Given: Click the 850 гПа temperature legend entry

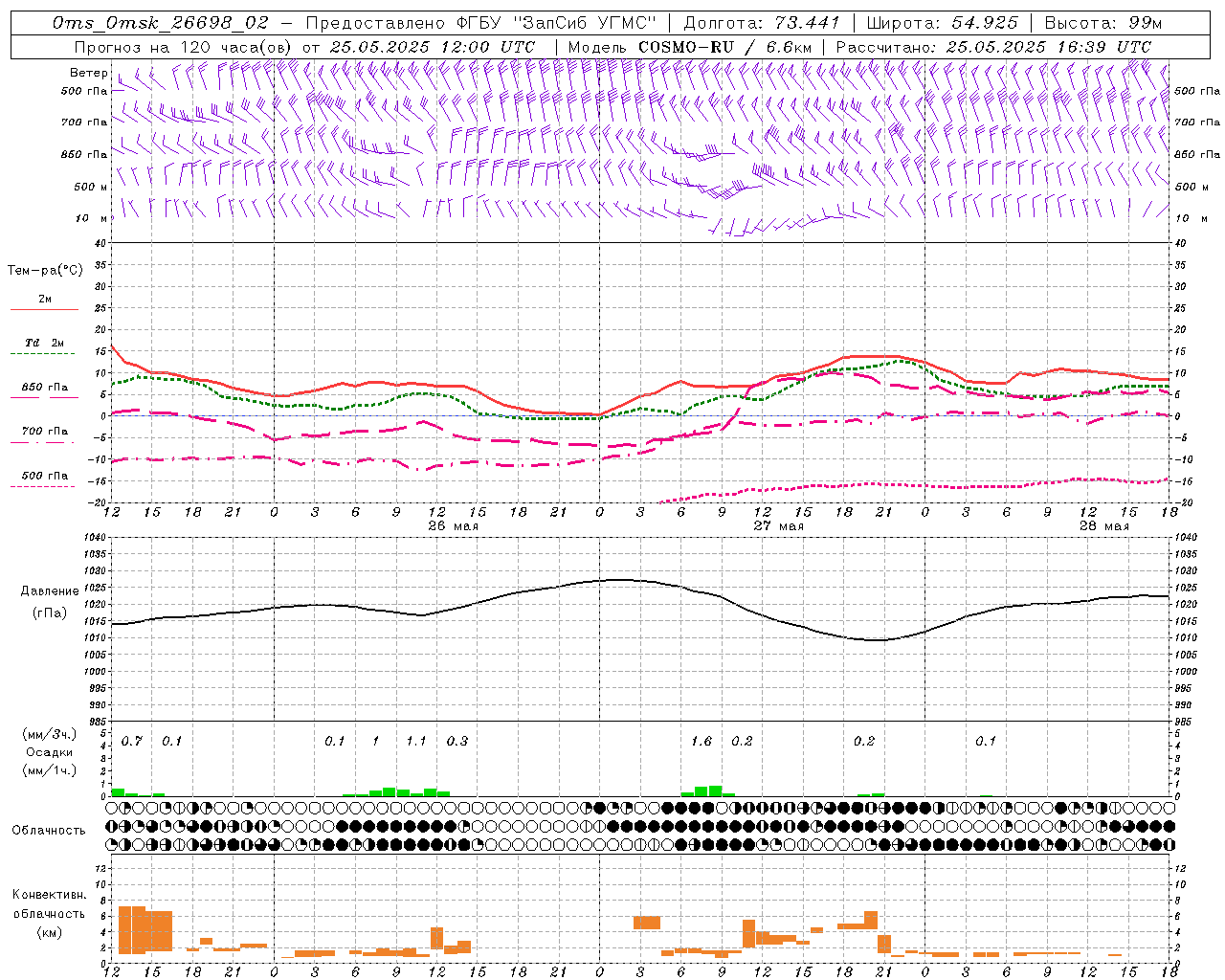Looking at the screenshot, I should click(44, 391).
